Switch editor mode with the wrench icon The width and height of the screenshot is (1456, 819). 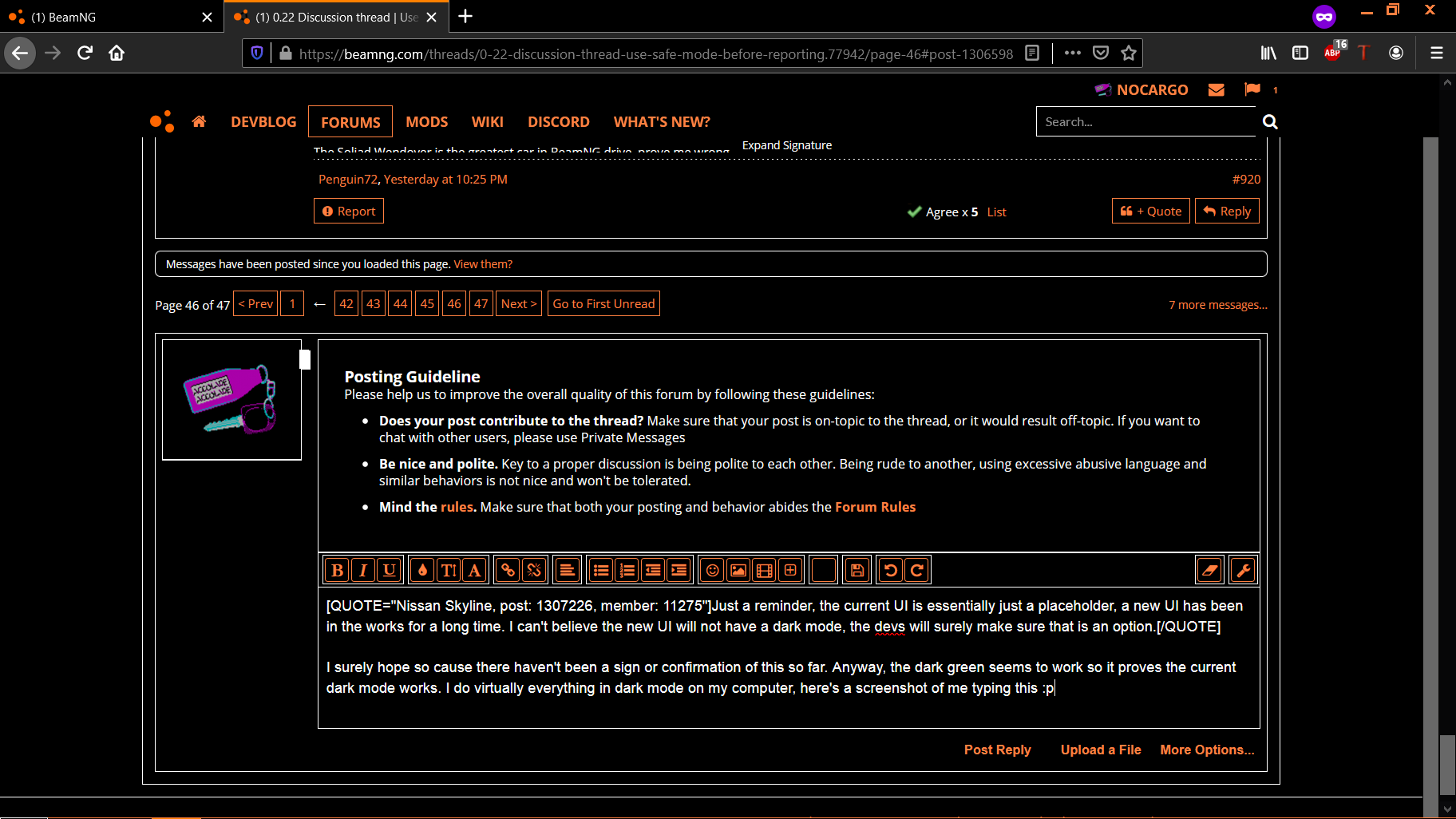tap(1243, 570)
